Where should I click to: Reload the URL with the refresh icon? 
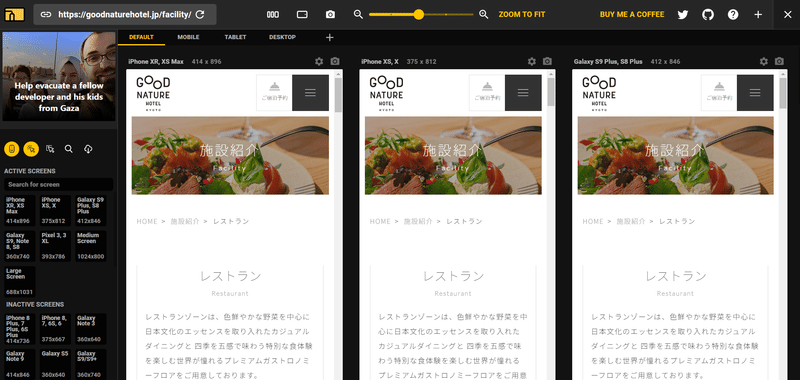tap(200, 14)
